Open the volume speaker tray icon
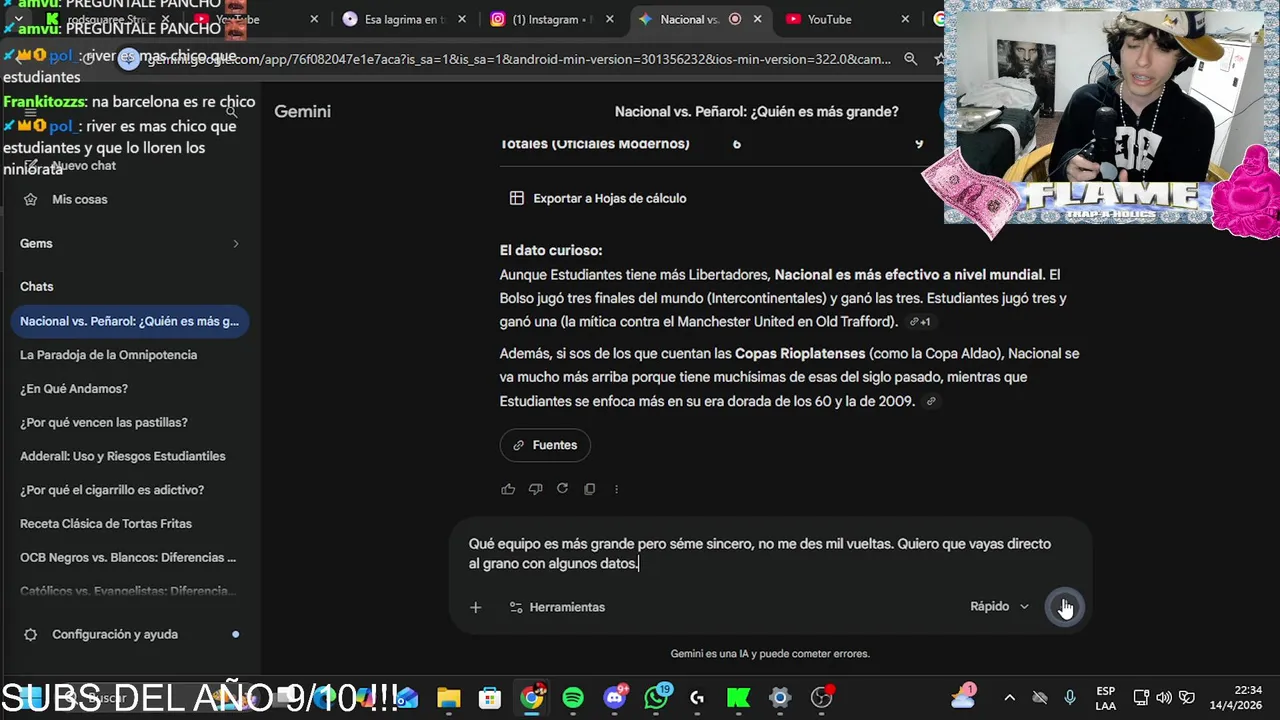The height and width of the screenshot is (720, 1280). coord(1164,698)
